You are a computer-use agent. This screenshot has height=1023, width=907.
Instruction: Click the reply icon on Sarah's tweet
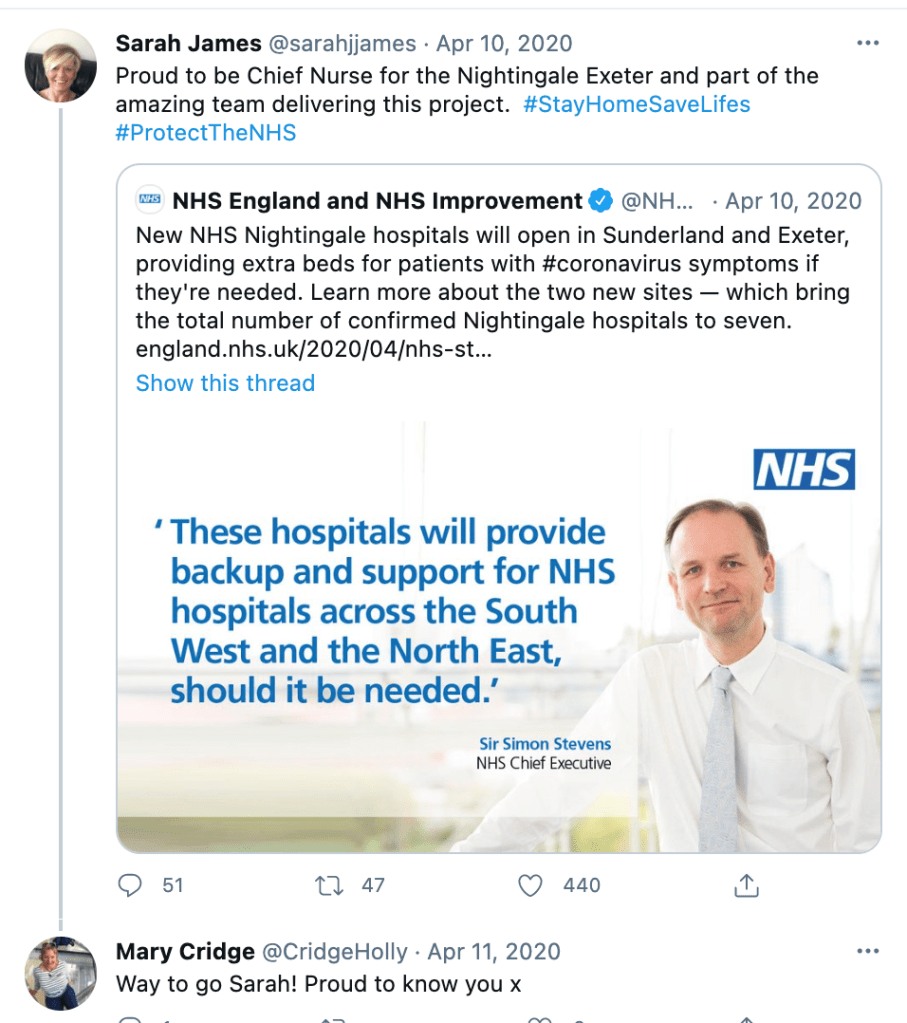pos(131,885)
